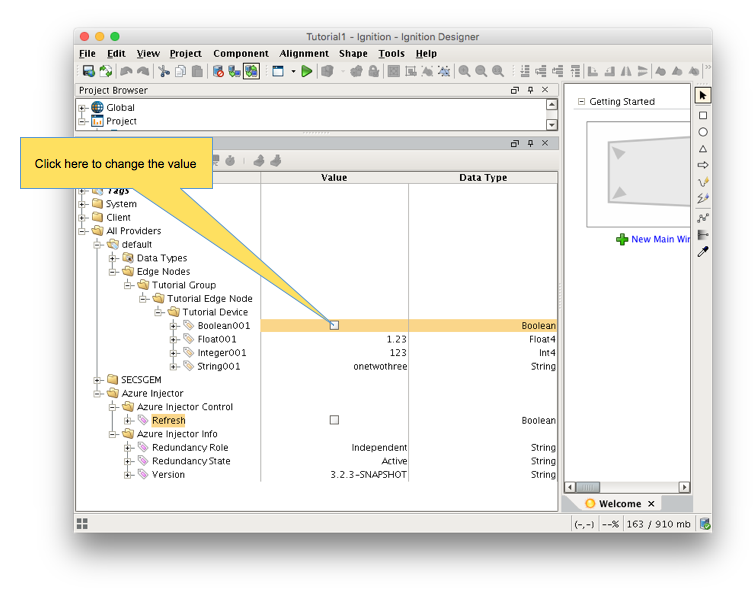Choose the Selection pointer tool
Viewport: 753px width, 603px height.
pos(703,95)
